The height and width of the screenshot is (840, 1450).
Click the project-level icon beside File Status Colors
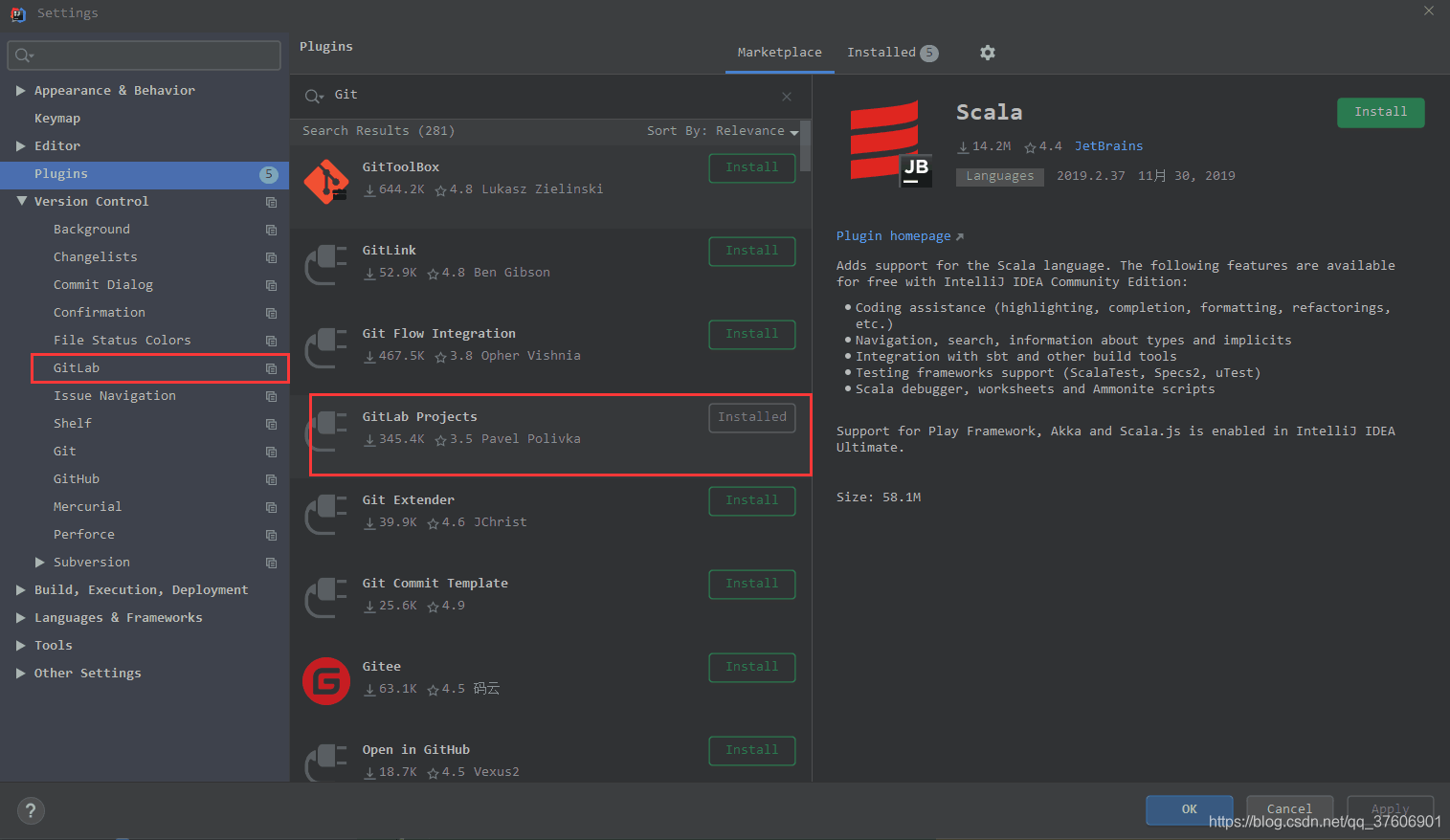click(x=272, y=341)
